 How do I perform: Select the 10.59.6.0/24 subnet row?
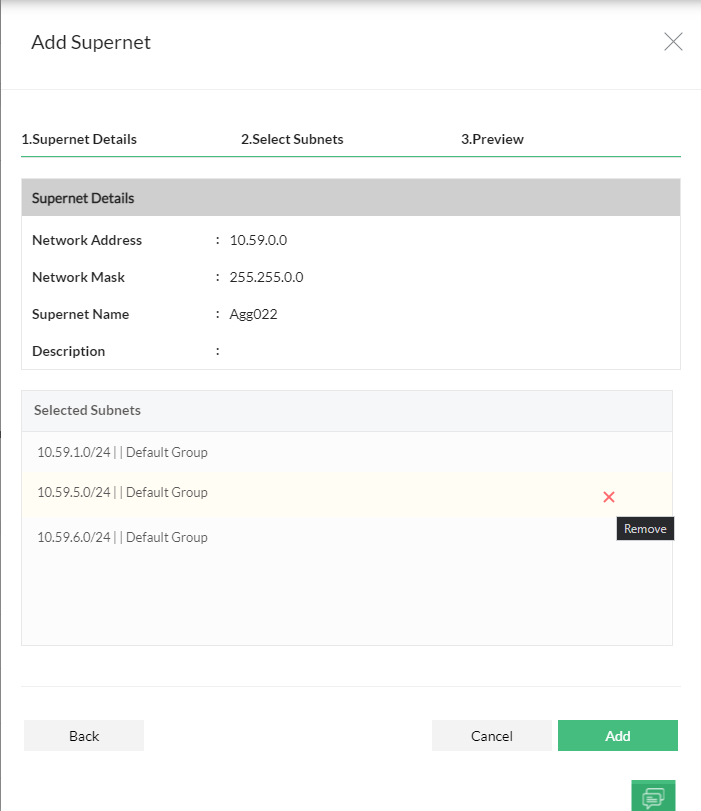click(123, 537)
